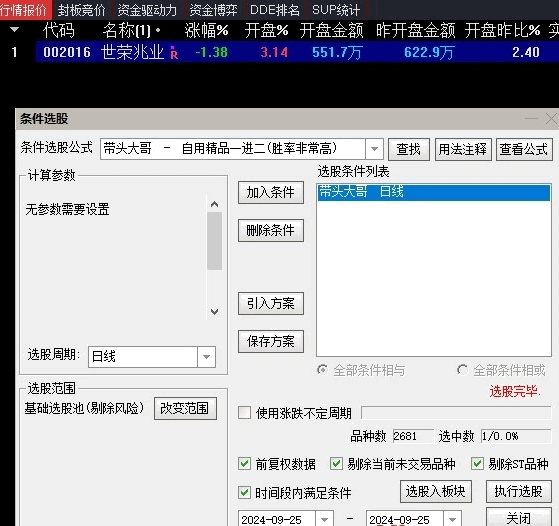Click the 计算参数 scrollbar thumb

click(x=214, y=241)
